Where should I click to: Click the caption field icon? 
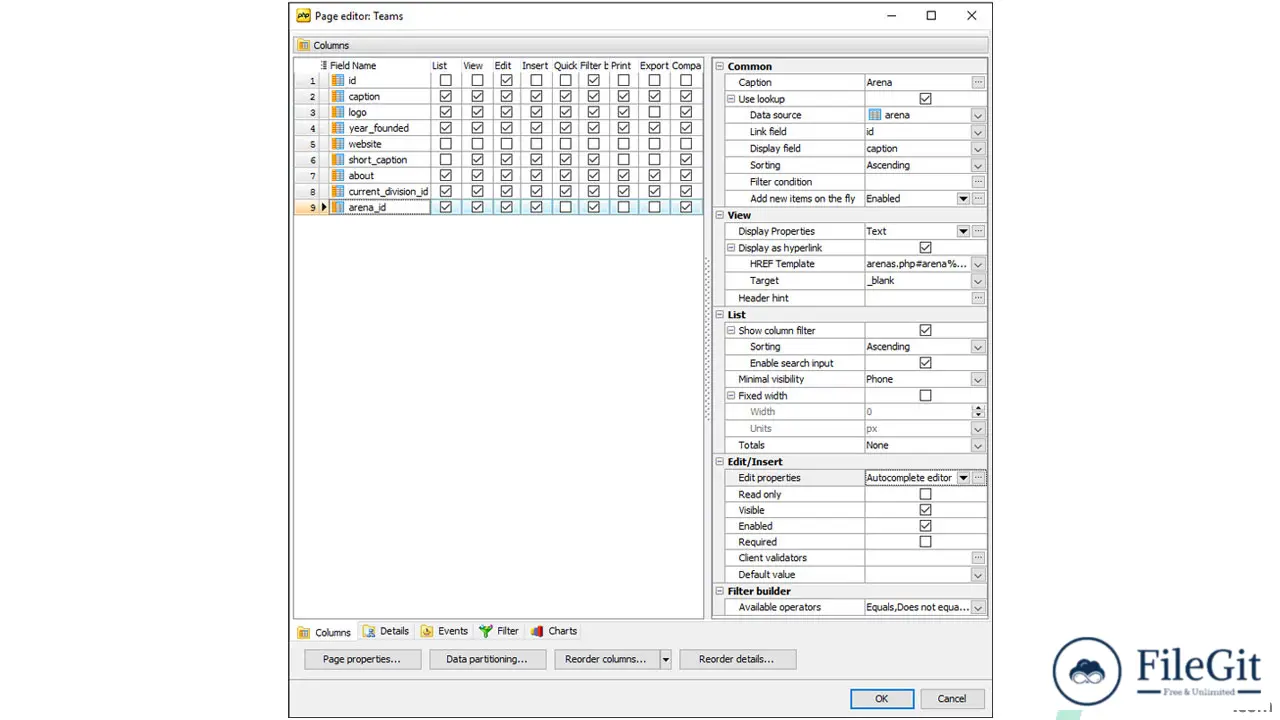coord(337,97)
